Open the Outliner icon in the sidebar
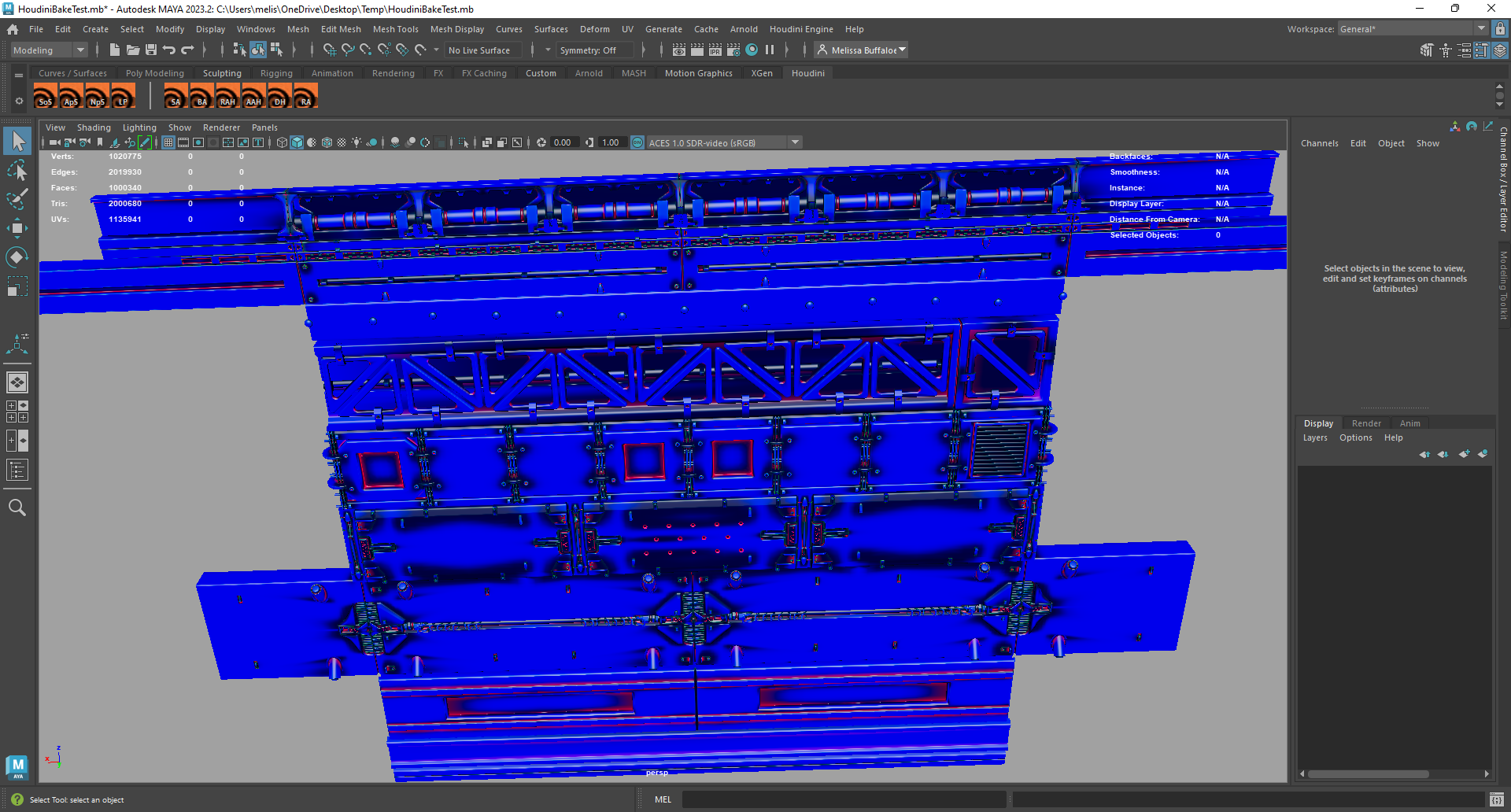 (17, 470)
